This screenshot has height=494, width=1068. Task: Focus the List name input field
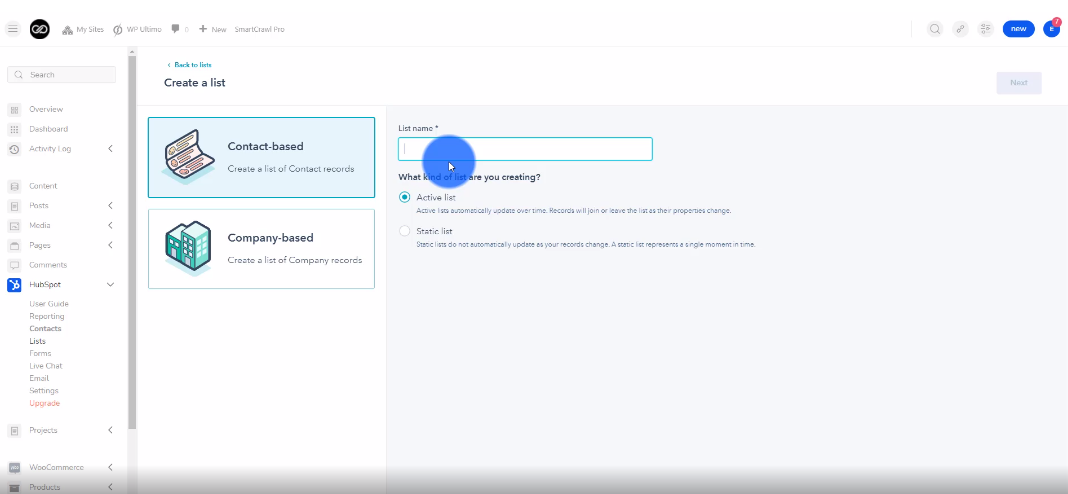click(525, 149)
